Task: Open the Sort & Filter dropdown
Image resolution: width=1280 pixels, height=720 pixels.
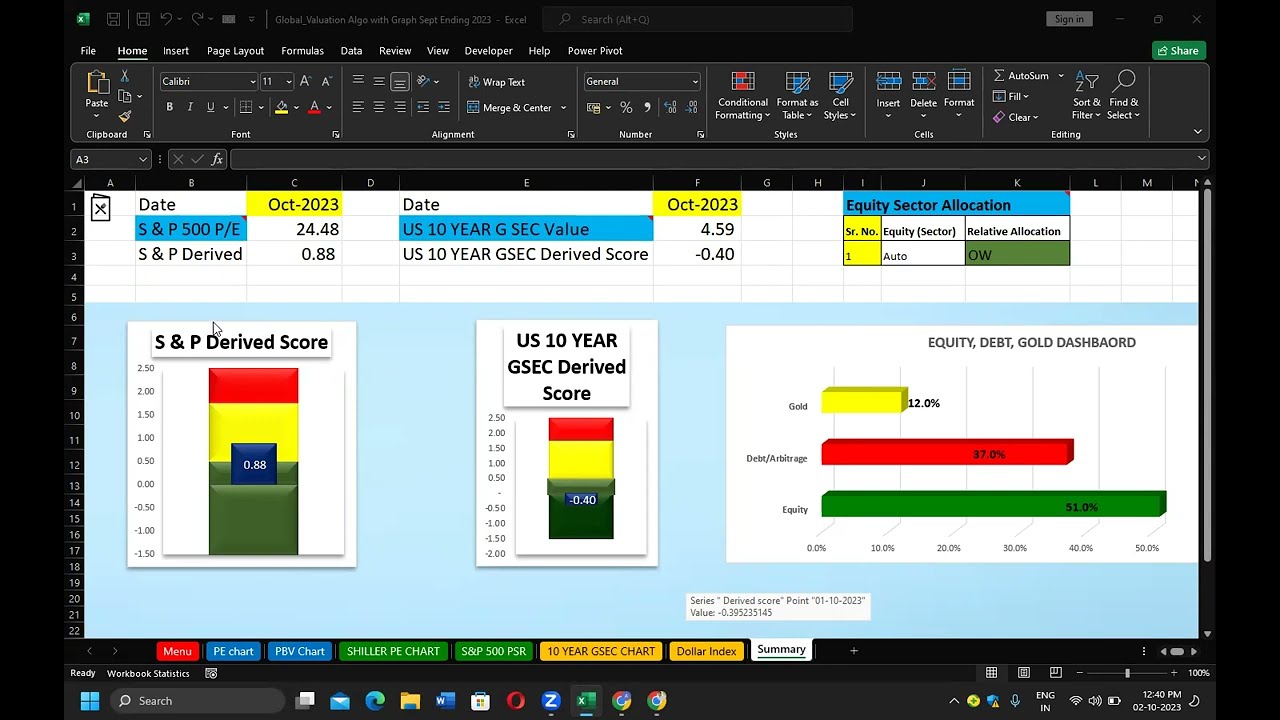Action: (x=1087, y=96)
